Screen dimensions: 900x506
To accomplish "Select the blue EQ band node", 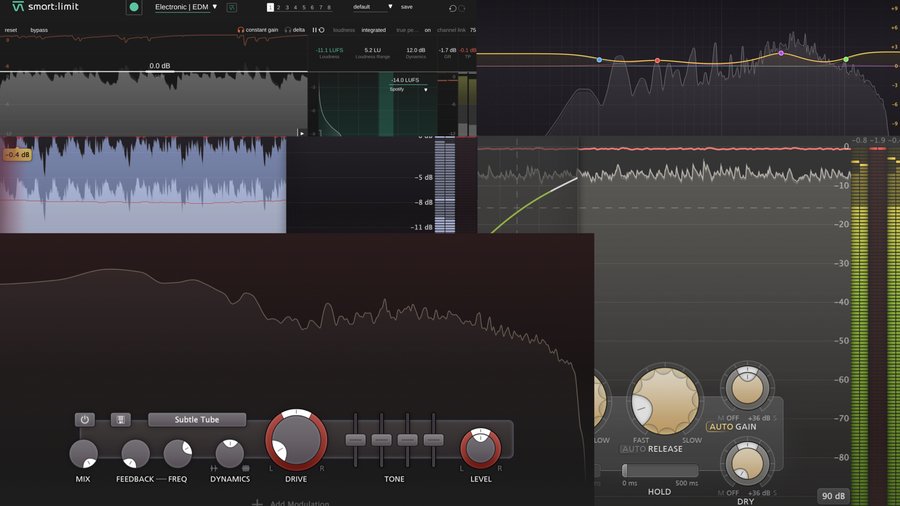I will 599,60.
